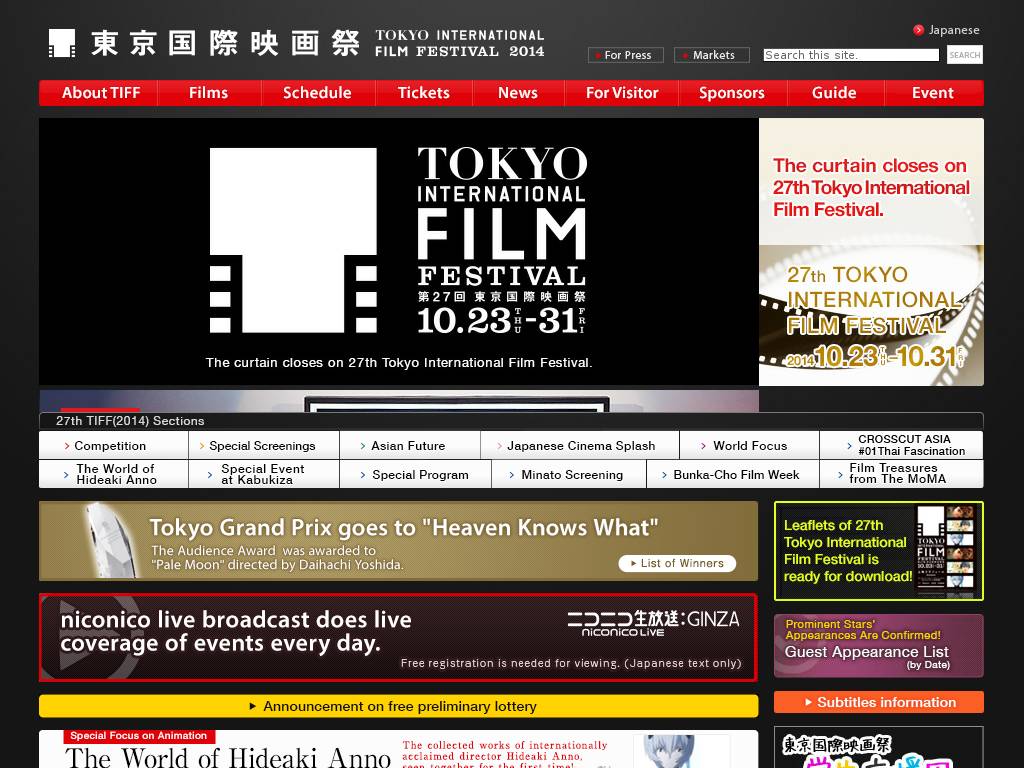Click the niconico live GINZA logo
1024x768 pixels.
pos(653,623)
